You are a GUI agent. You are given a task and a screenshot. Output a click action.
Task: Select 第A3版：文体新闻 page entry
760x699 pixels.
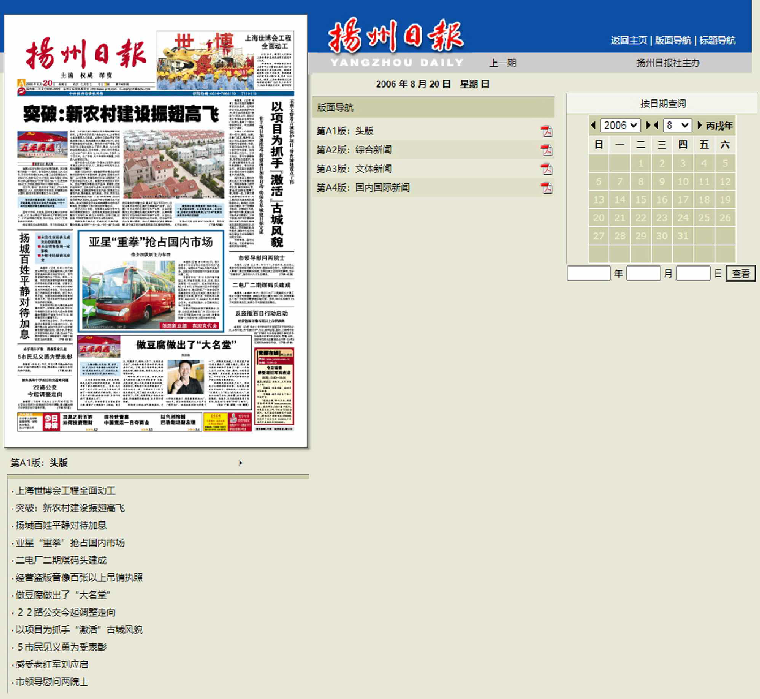point(354,169)
